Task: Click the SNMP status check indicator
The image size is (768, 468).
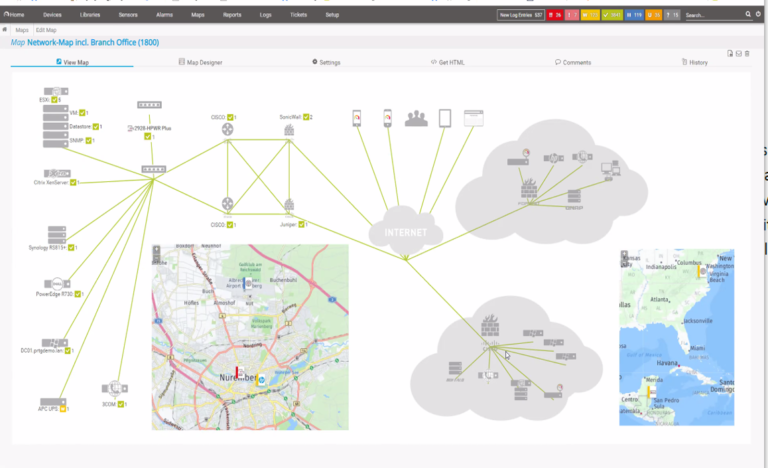Action: coord(89,140)
